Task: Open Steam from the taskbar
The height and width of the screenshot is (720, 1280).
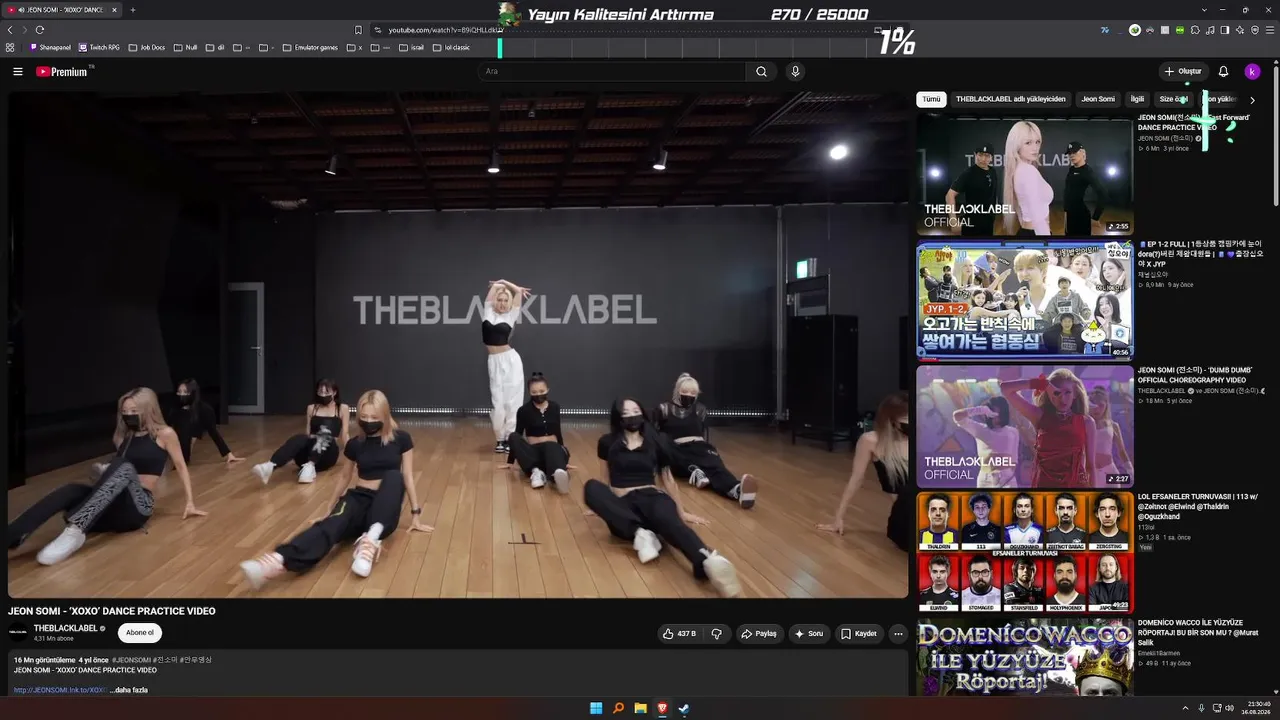Action: coord(684,708)
